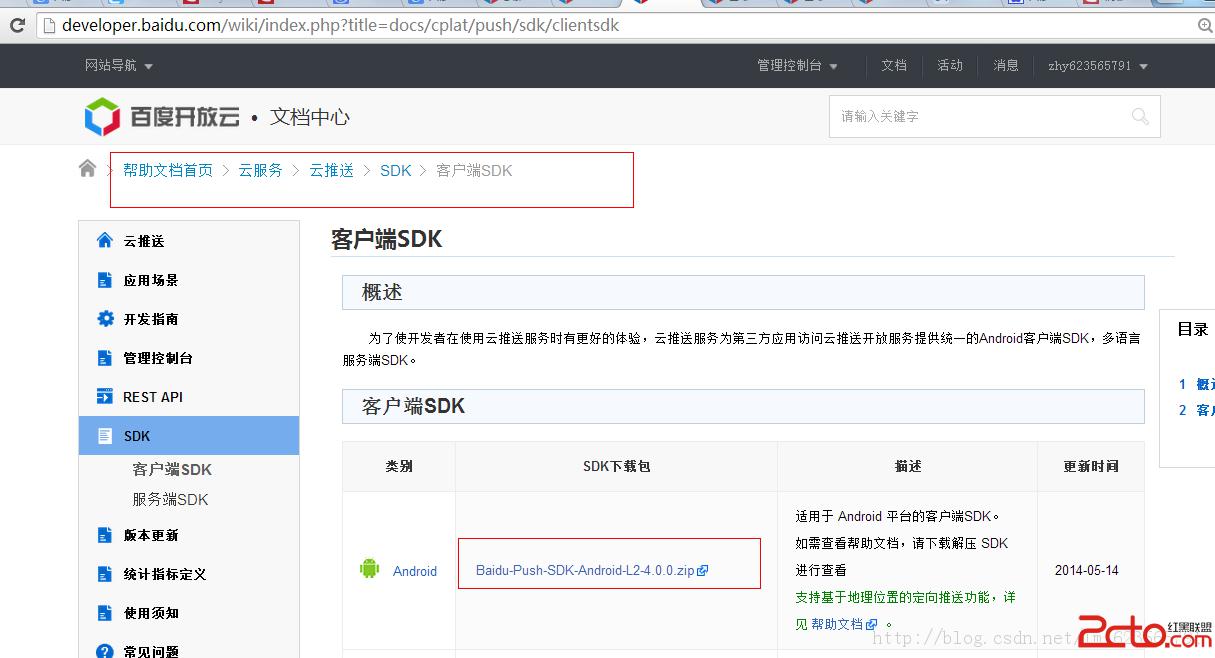Click the 常见问题 question mark icon
This screenshot has width=1215, height=658.
[x=105, y=651]
